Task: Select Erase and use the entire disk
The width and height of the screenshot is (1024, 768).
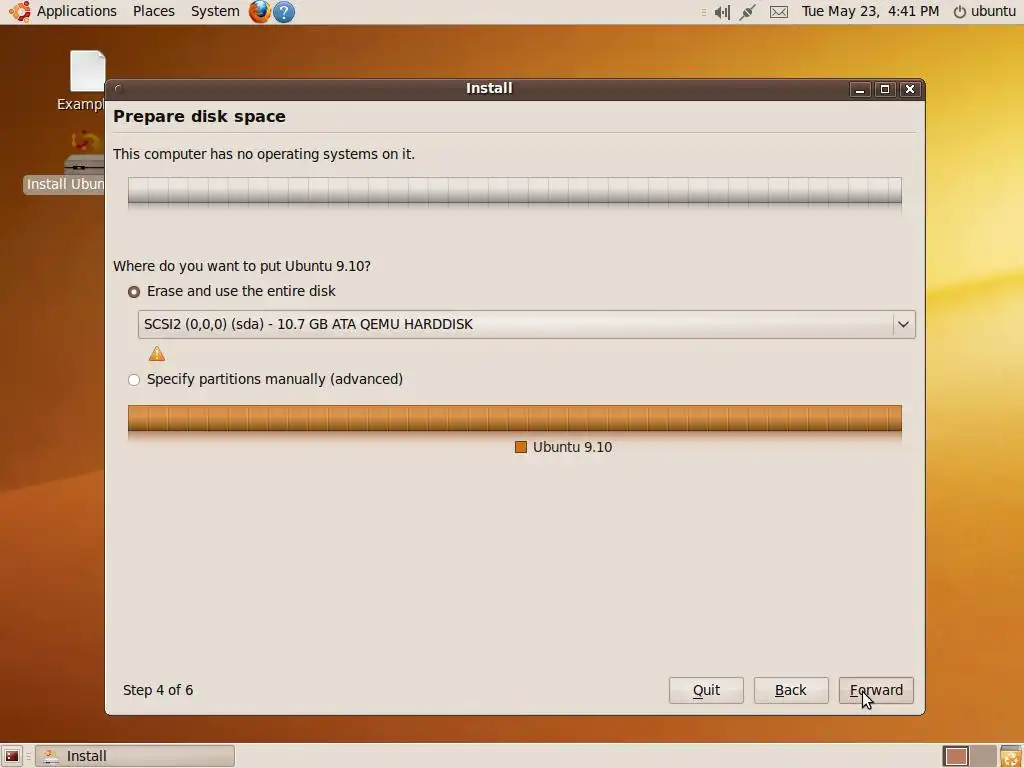Action: (232, 291)
